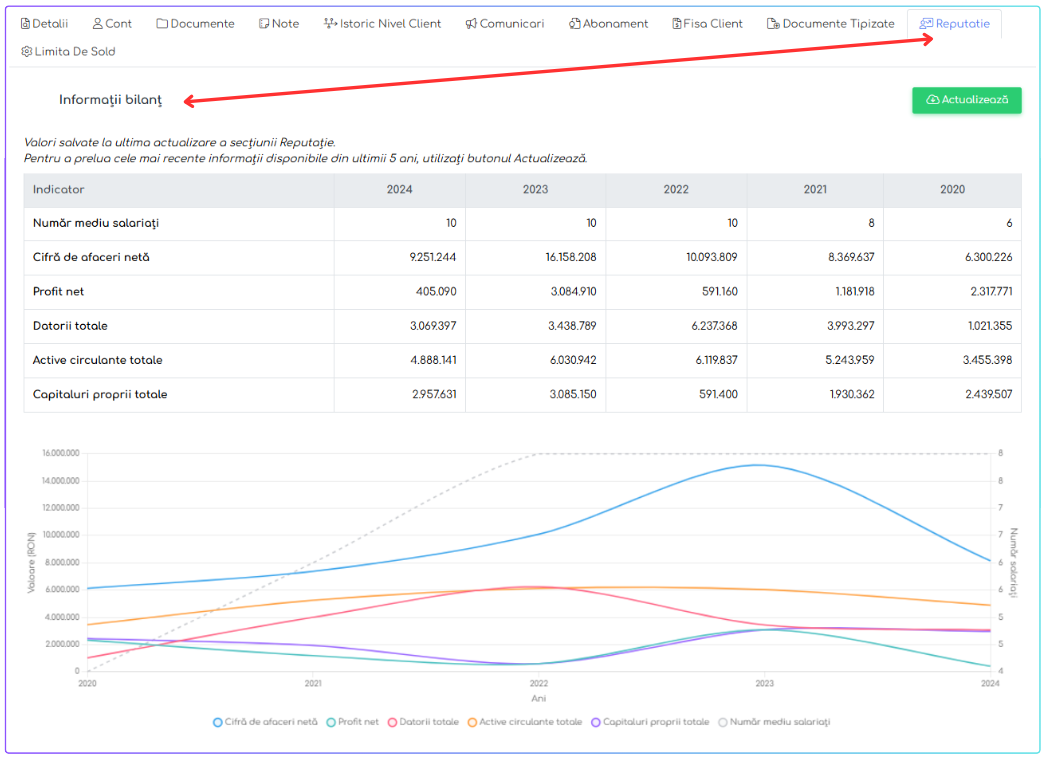Click the Comunicari megaphone icon

471,24
